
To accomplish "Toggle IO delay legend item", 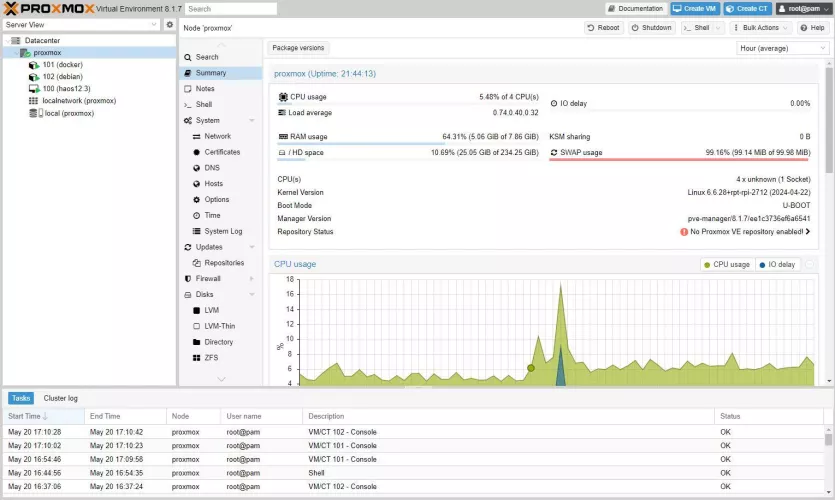I will (x=777, y=265).
